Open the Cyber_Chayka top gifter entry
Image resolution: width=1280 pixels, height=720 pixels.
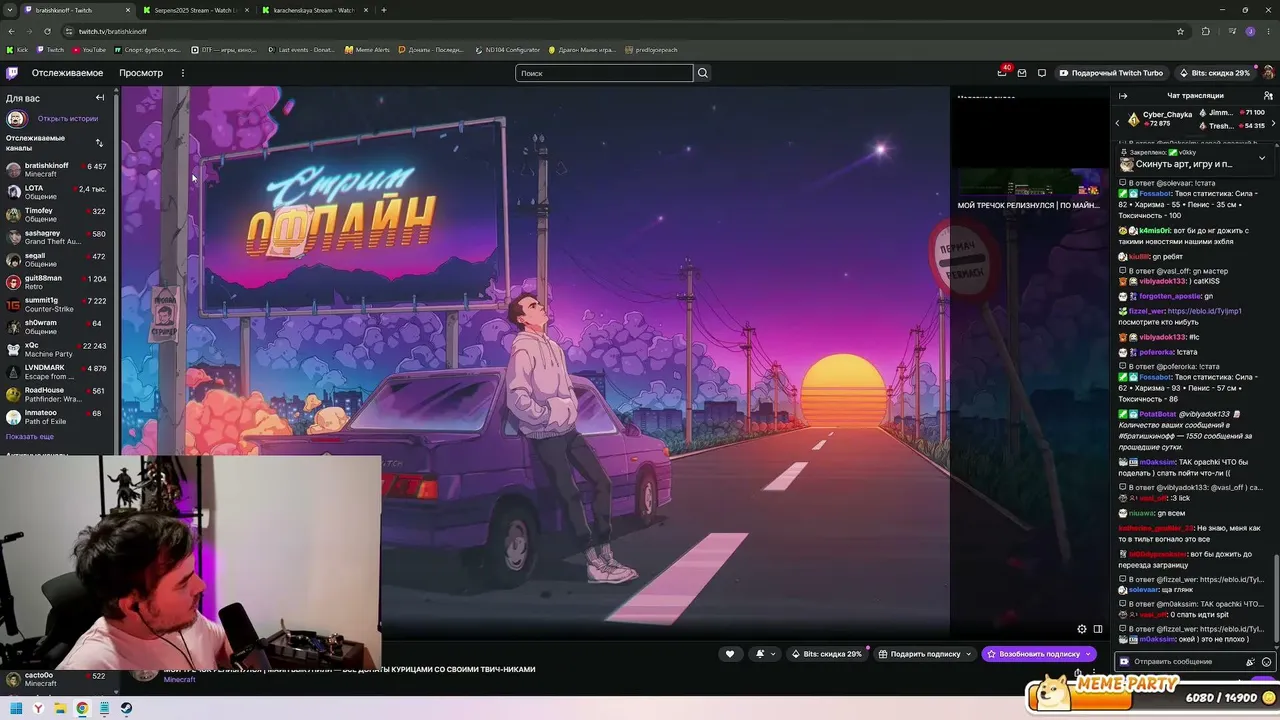coord(1160,119)
